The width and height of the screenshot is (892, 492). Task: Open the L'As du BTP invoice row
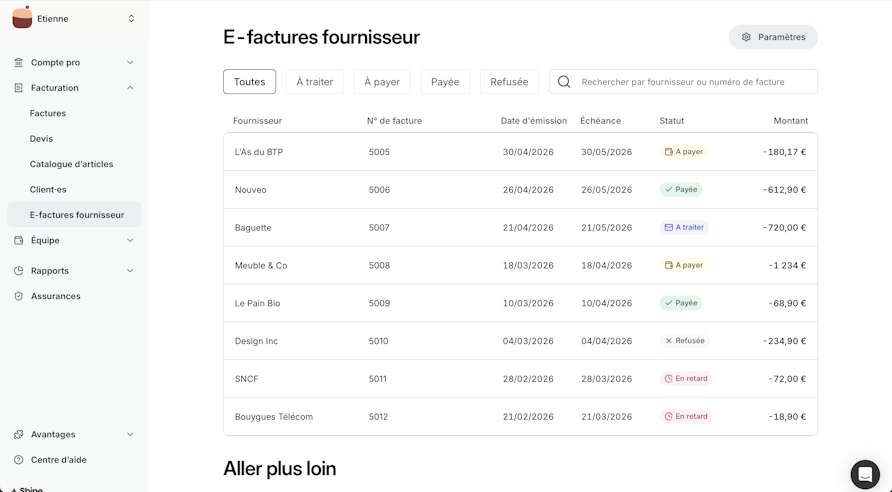[x=521, y=152]
